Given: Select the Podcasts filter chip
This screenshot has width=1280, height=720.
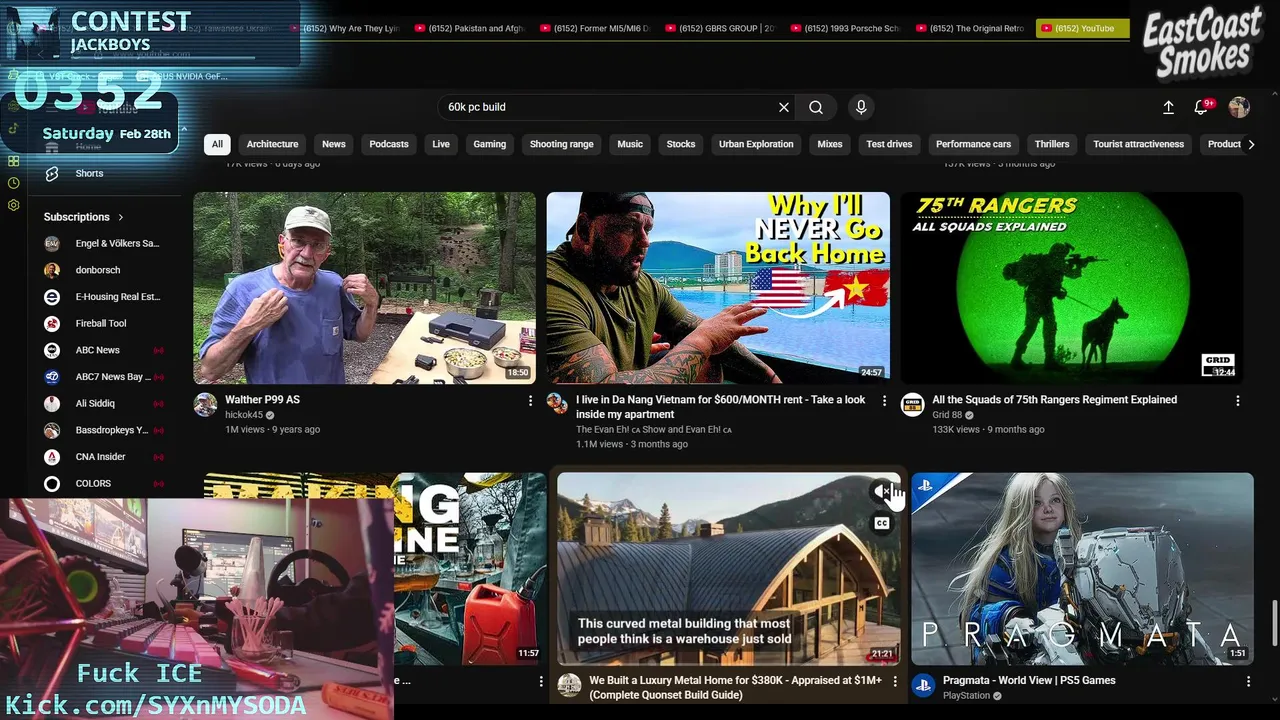Looking at the screenshot, I should 389,144.
